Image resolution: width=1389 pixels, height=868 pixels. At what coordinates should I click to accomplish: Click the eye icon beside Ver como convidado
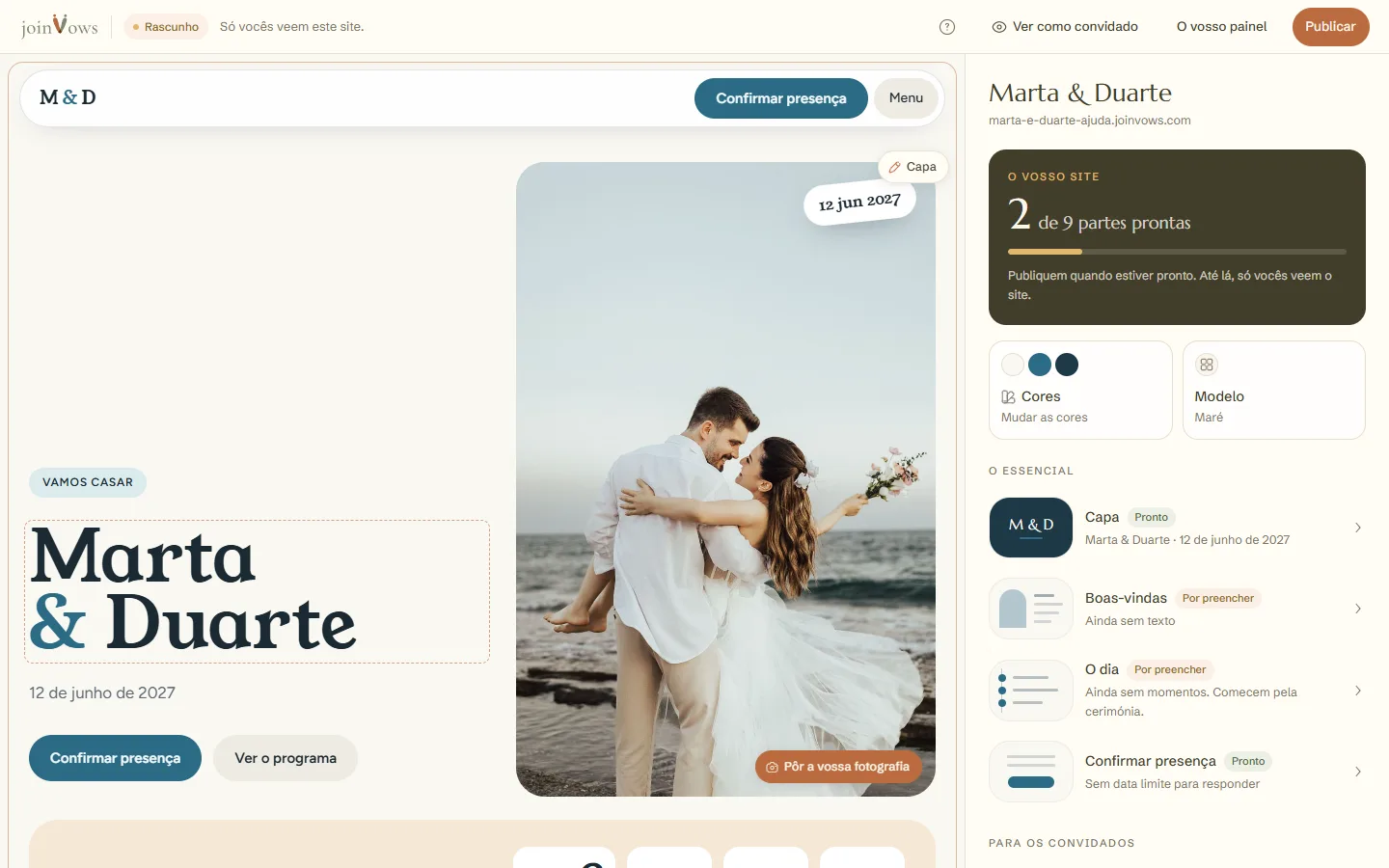[999, 27]
